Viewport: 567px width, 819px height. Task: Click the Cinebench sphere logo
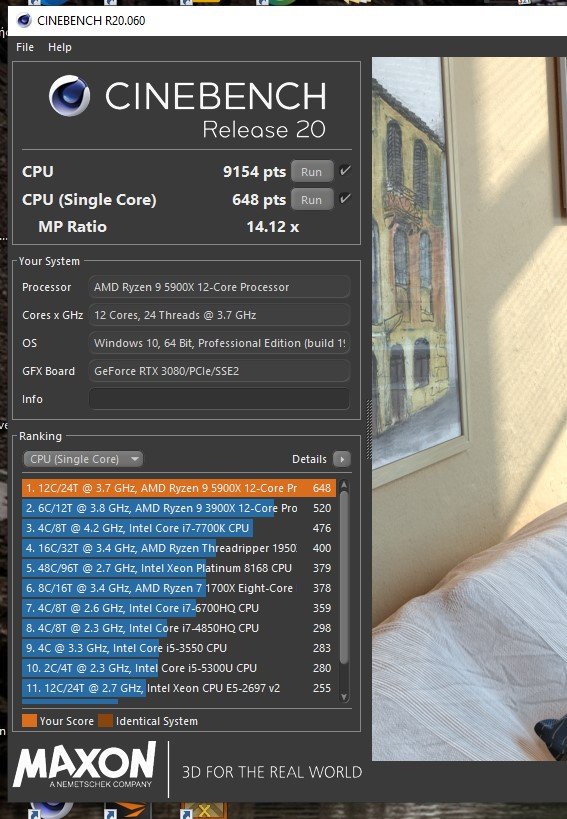(69, 96)
